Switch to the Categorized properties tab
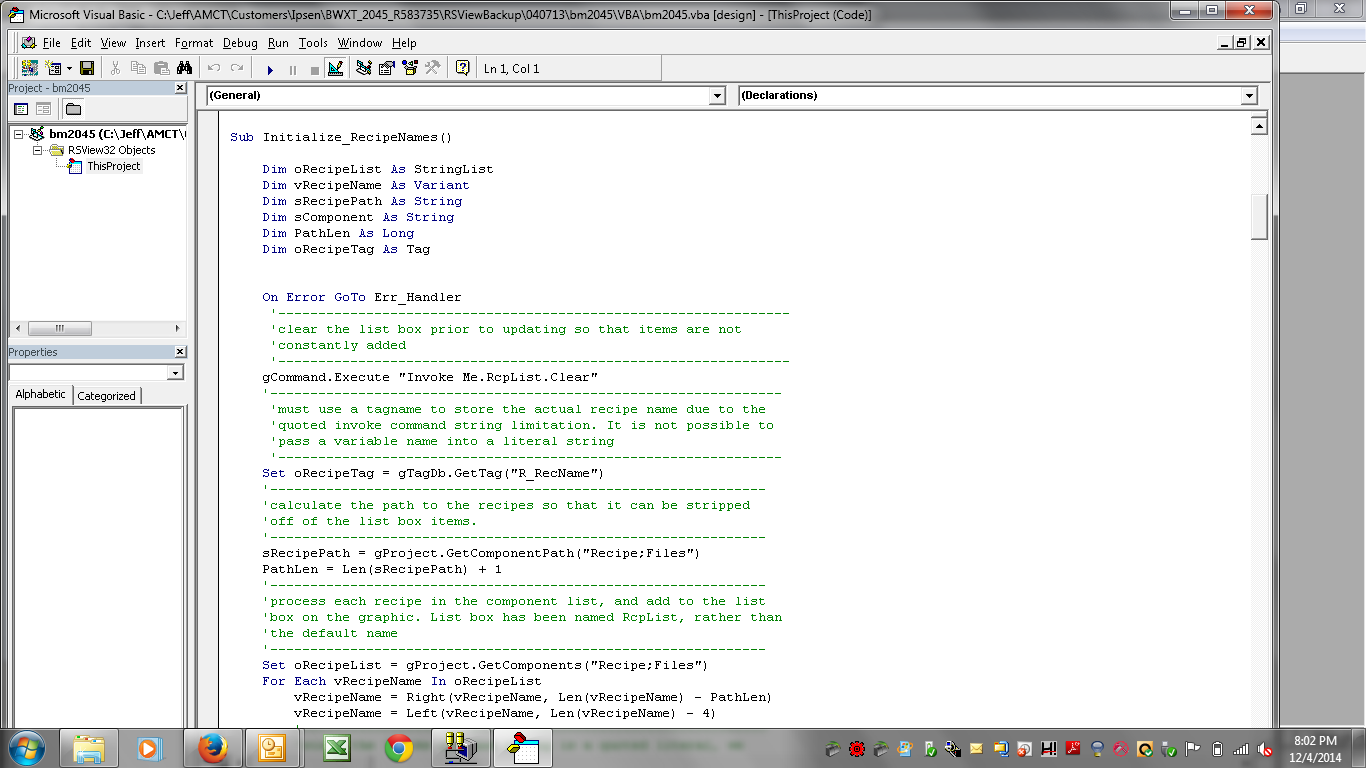This screenshot has height=768, width=1366. click(106, 396)
